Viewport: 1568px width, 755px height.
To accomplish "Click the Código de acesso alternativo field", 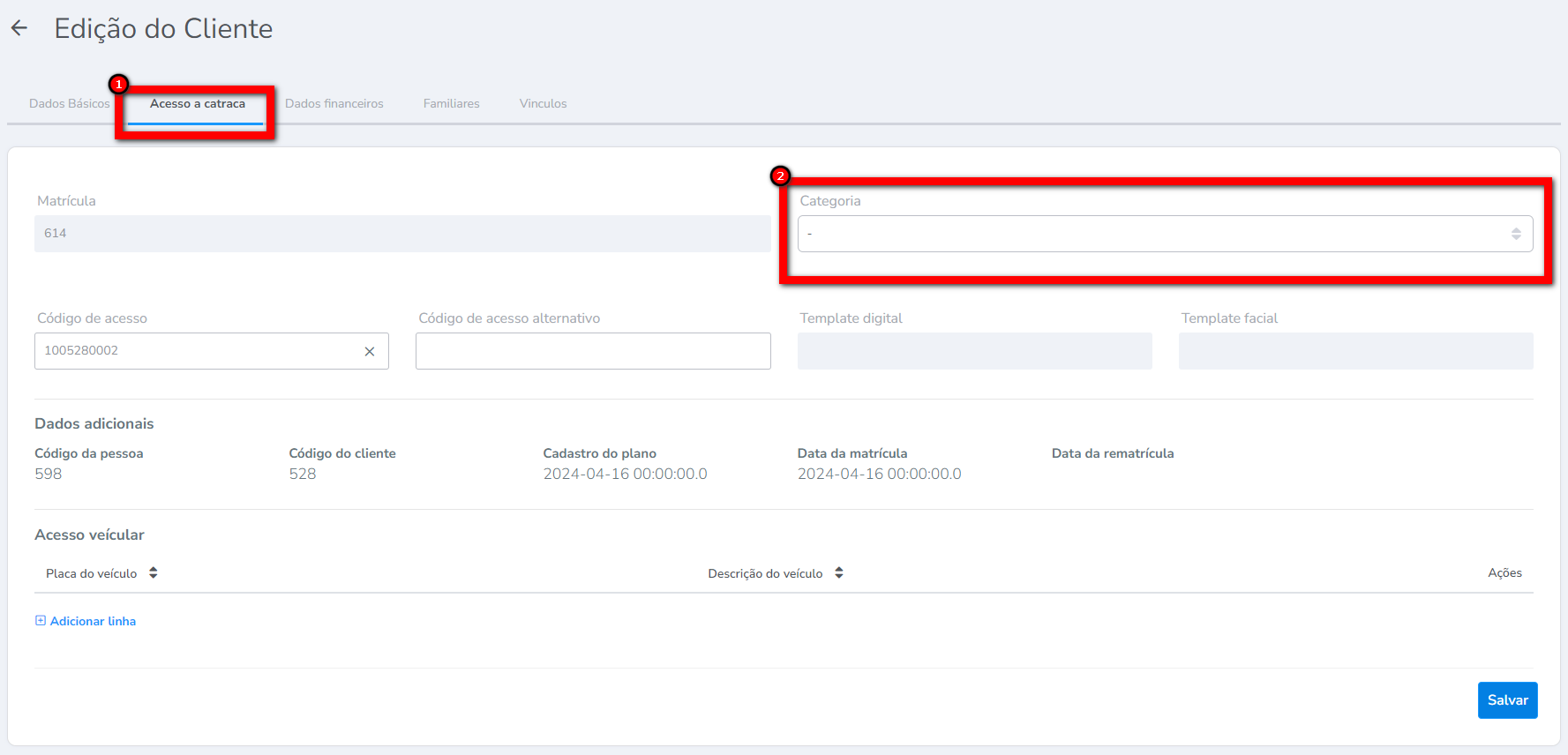I will click(x=593, y=351).
